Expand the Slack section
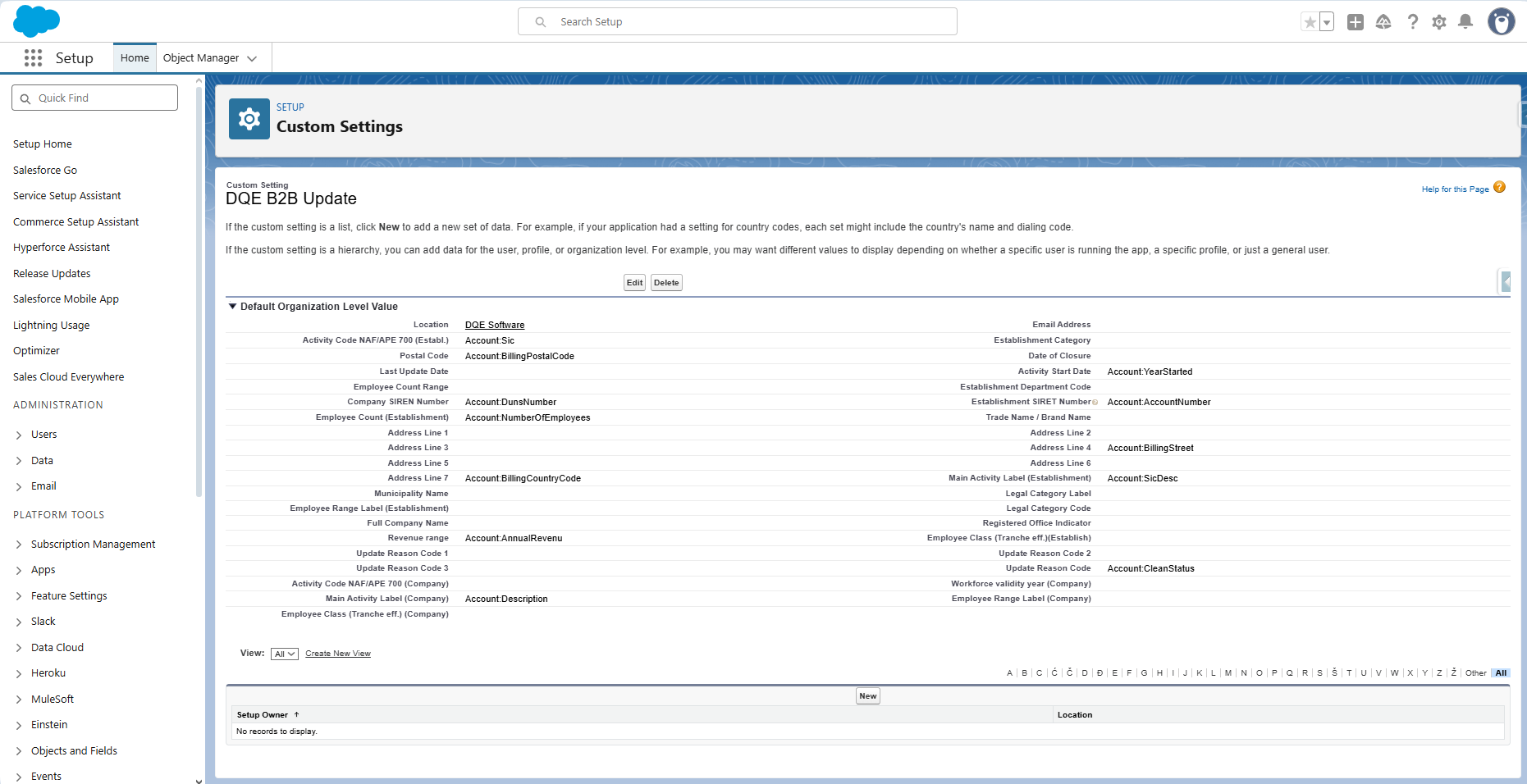 pyautogui.click(x=19, y=622)
